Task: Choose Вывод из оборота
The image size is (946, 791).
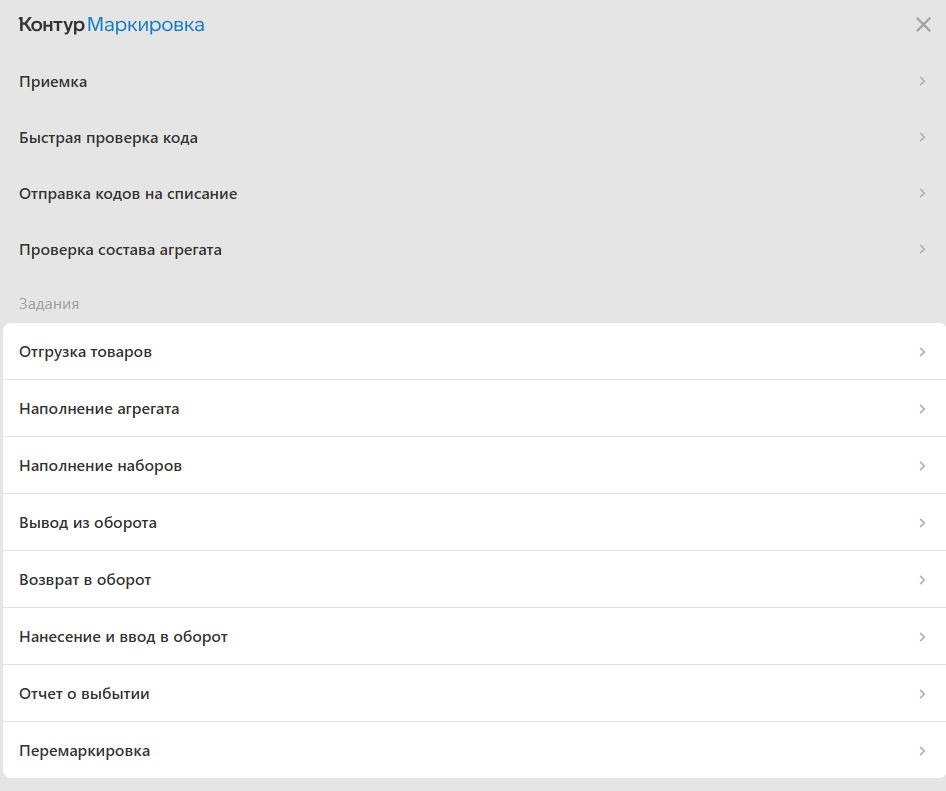Action: coord(474,523)
